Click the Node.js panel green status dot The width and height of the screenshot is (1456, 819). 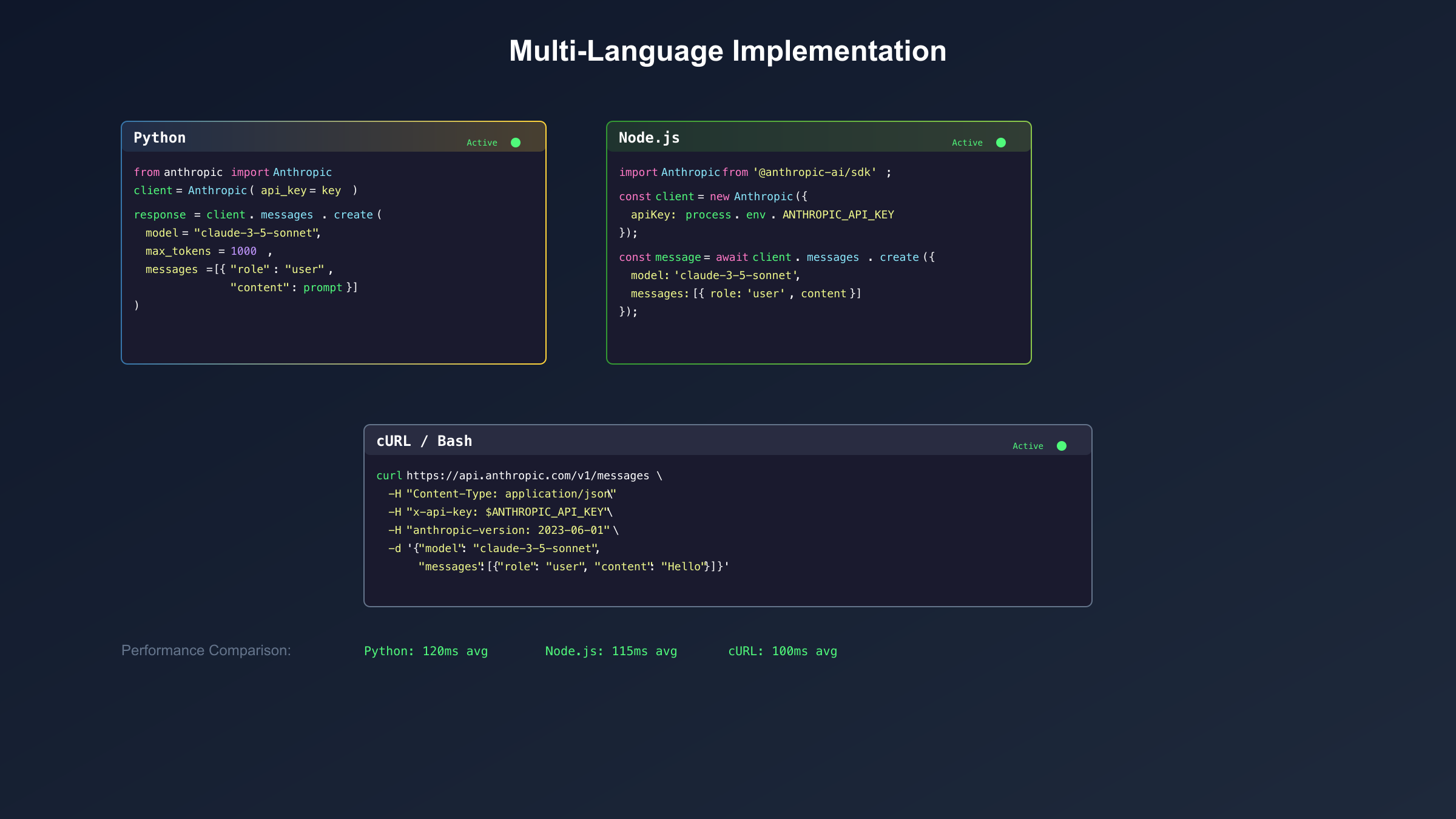point(1001,143)
